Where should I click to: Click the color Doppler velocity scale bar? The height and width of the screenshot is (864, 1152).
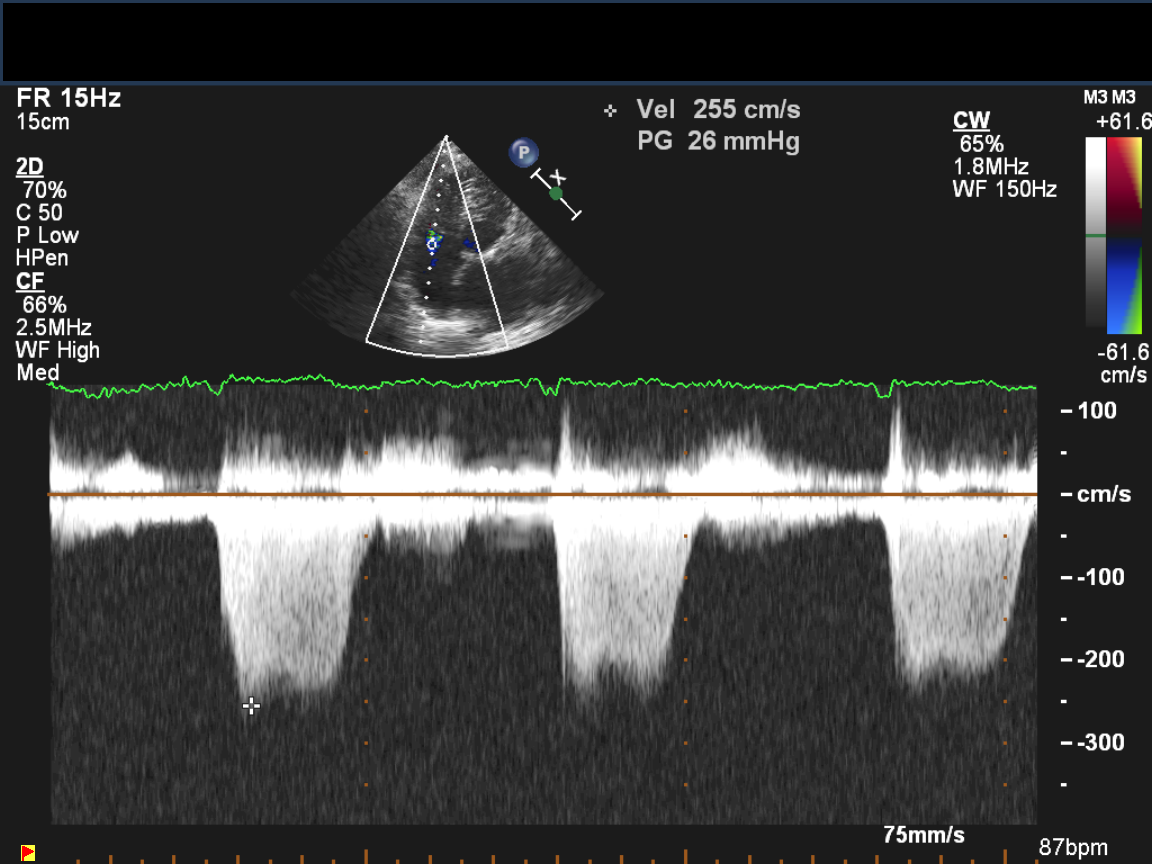coord(1115,235)
